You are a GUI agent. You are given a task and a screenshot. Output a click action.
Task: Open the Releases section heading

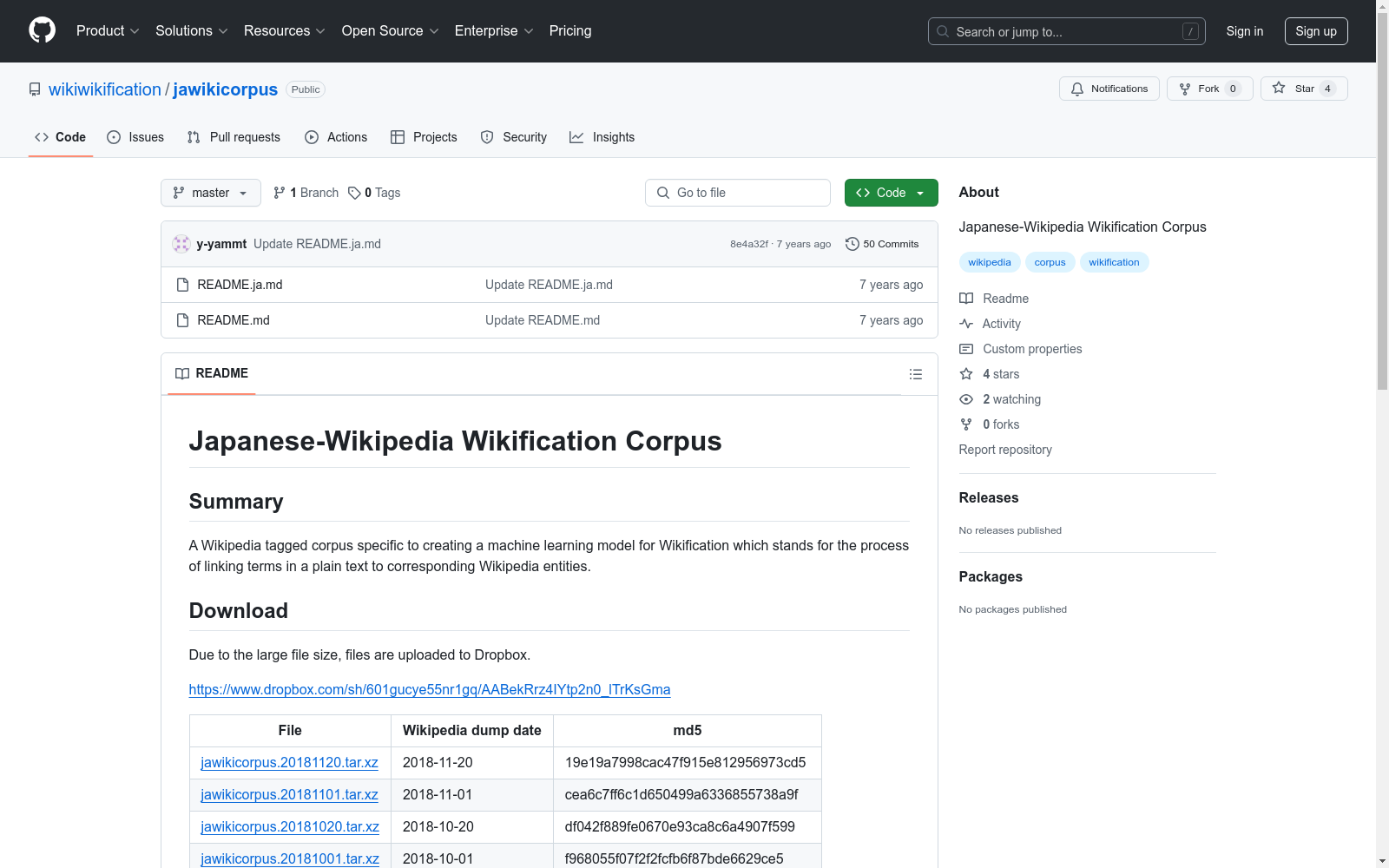[x=989, y=497]
